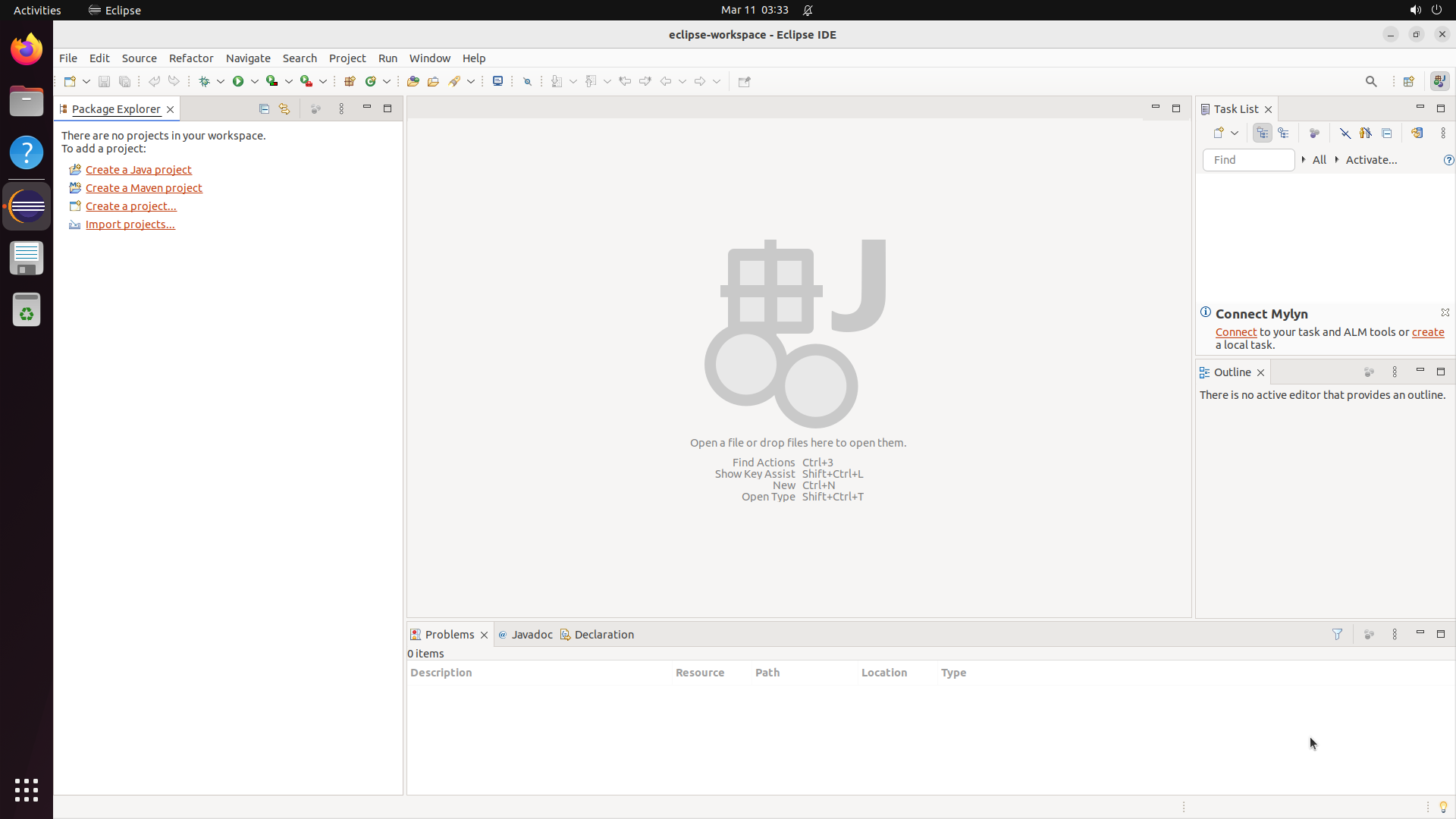The width and height of the screenshot is (1456, 819).
Task: Click the Open Perspective icon
Action: point(1408,81)
